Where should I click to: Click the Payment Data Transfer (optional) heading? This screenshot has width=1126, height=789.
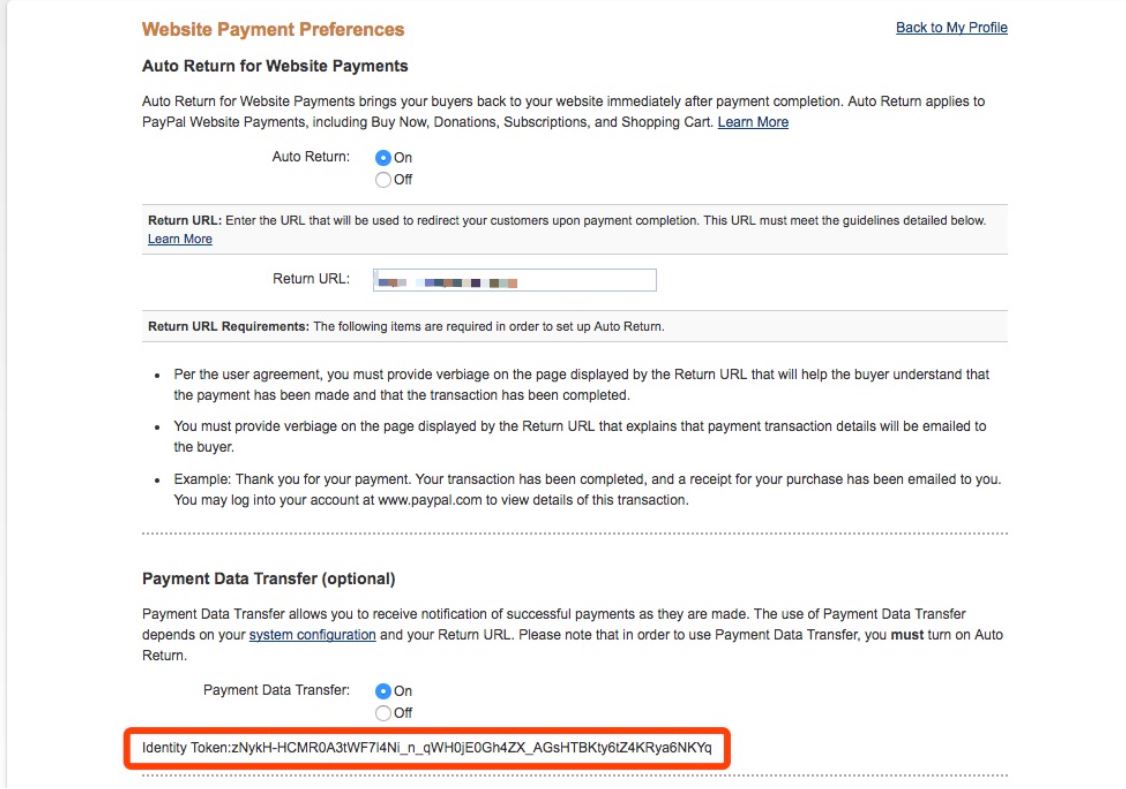(x=269, y=579)
